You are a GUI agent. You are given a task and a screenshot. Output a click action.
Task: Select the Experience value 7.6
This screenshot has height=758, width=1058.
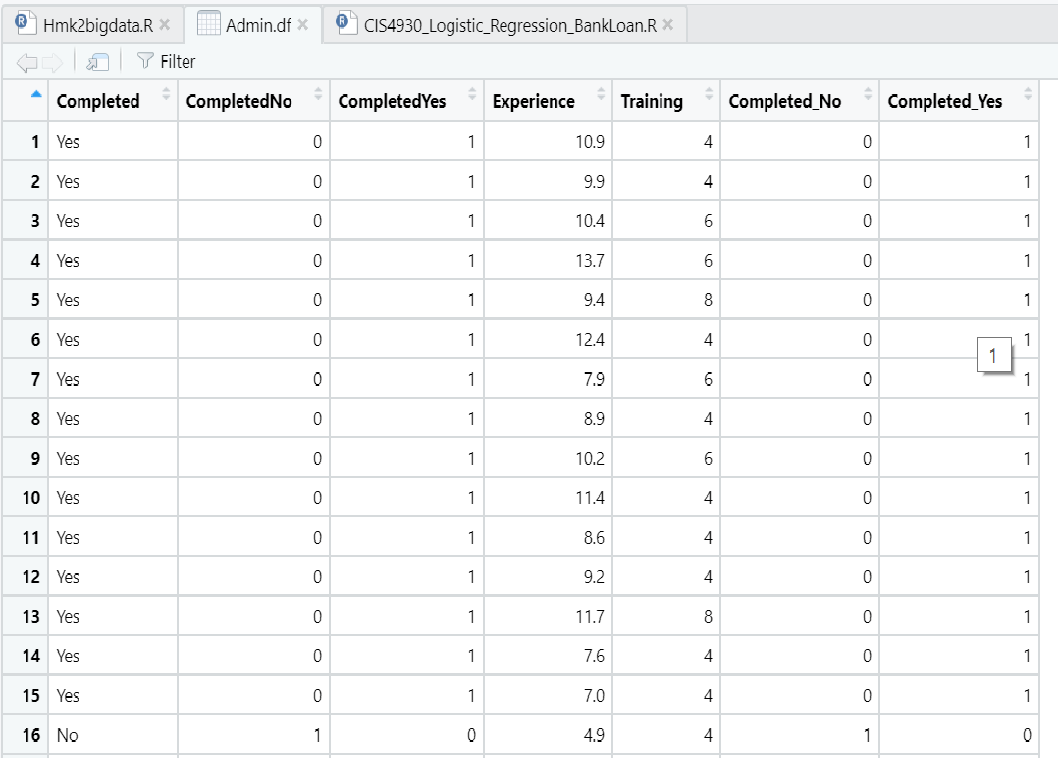[x=594, y=655]
